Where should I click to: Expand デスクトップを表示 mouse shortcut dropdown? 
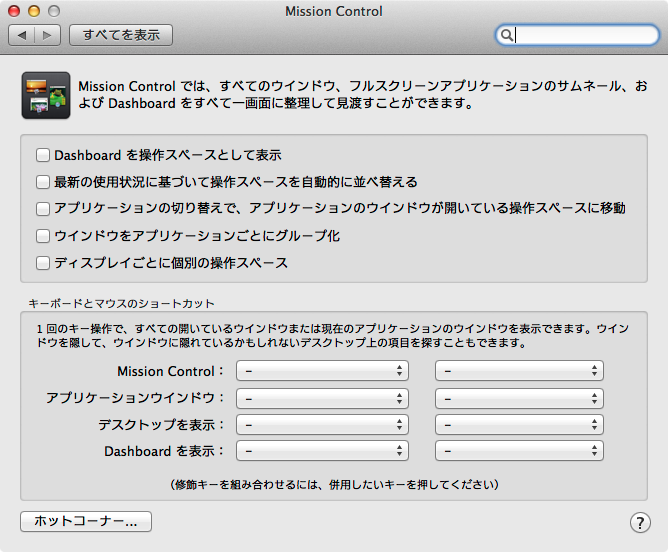click(519, 424)
